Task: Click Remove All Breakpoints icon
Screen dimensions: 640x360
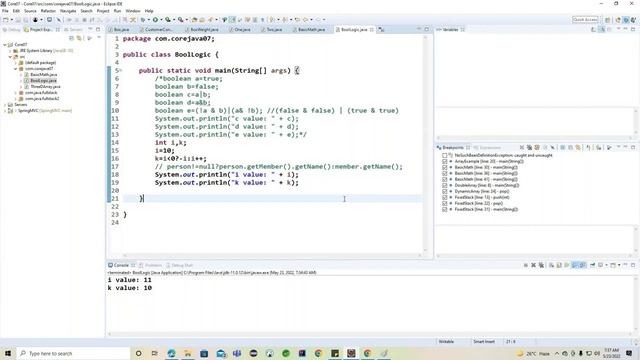Action: (529, 147)
